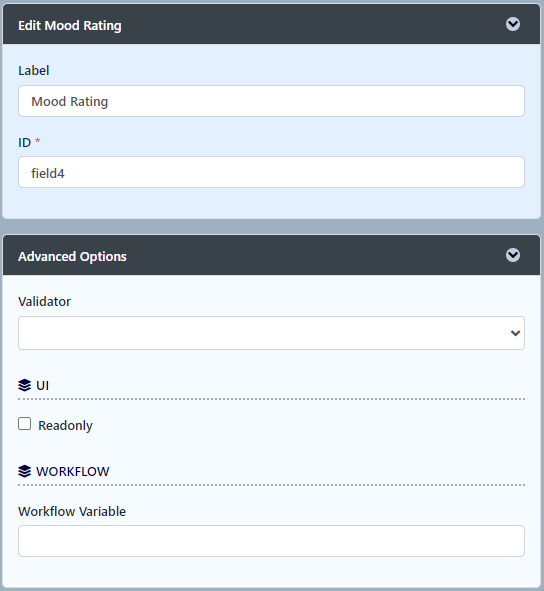
Task: Click the Validator field label
Action: 44,302
